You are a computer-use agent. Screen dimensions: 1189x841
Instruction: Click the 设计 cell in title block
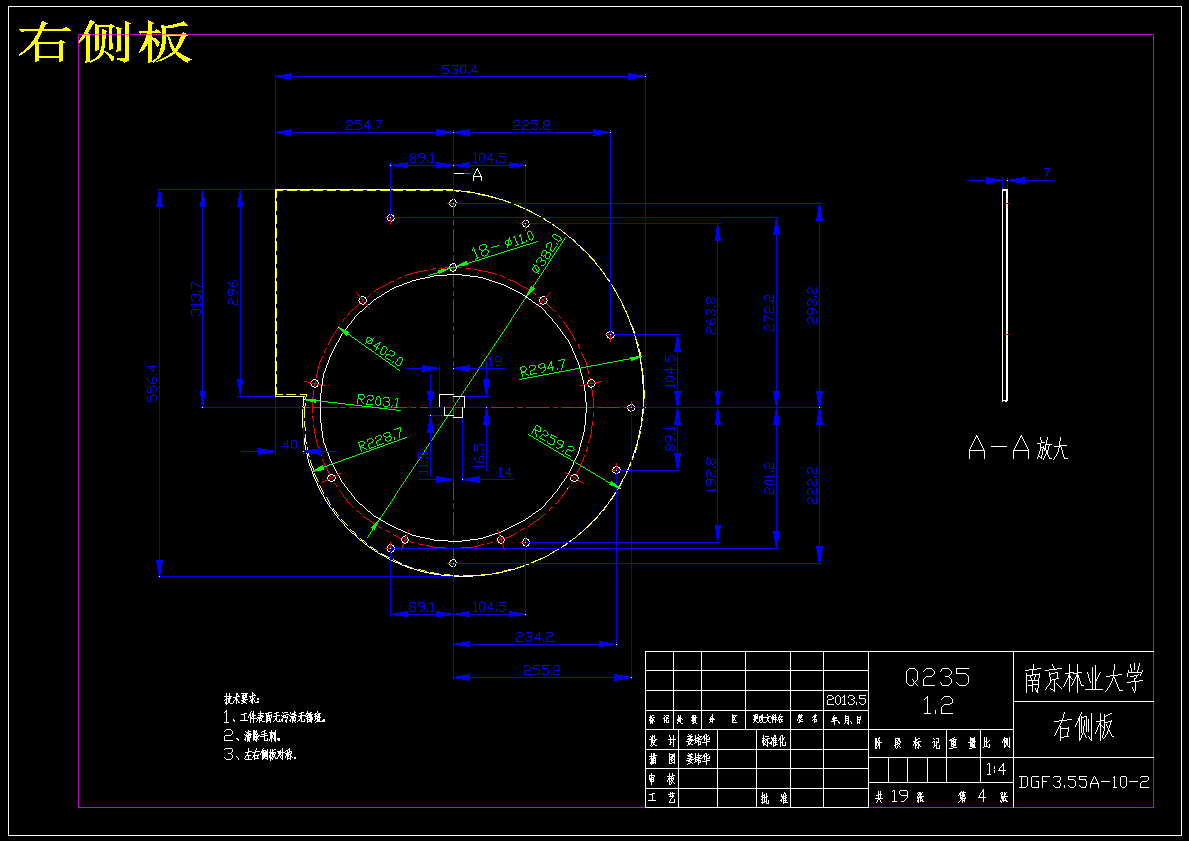pyautogui.click(x=660, y=740)
